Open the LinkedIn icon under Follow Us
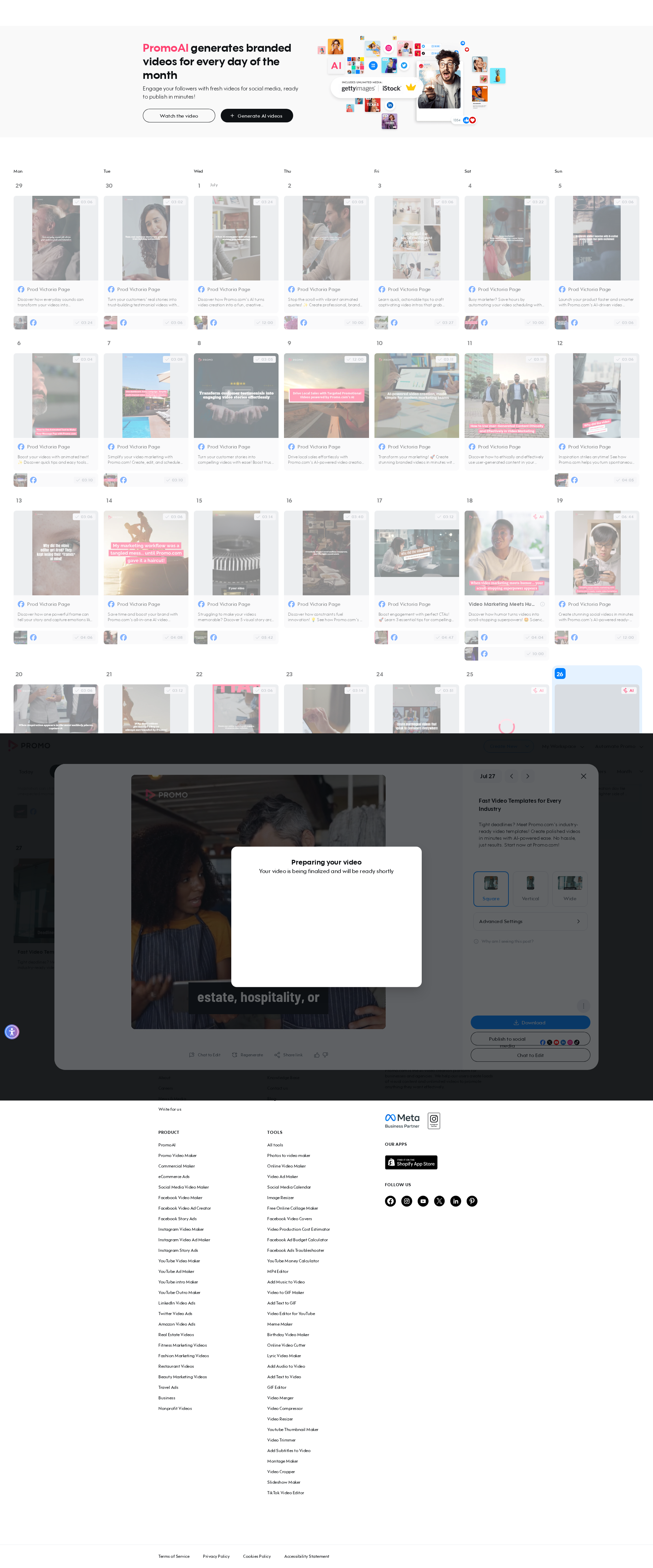Screen dimensions: 653x1568 point(456,1201)
